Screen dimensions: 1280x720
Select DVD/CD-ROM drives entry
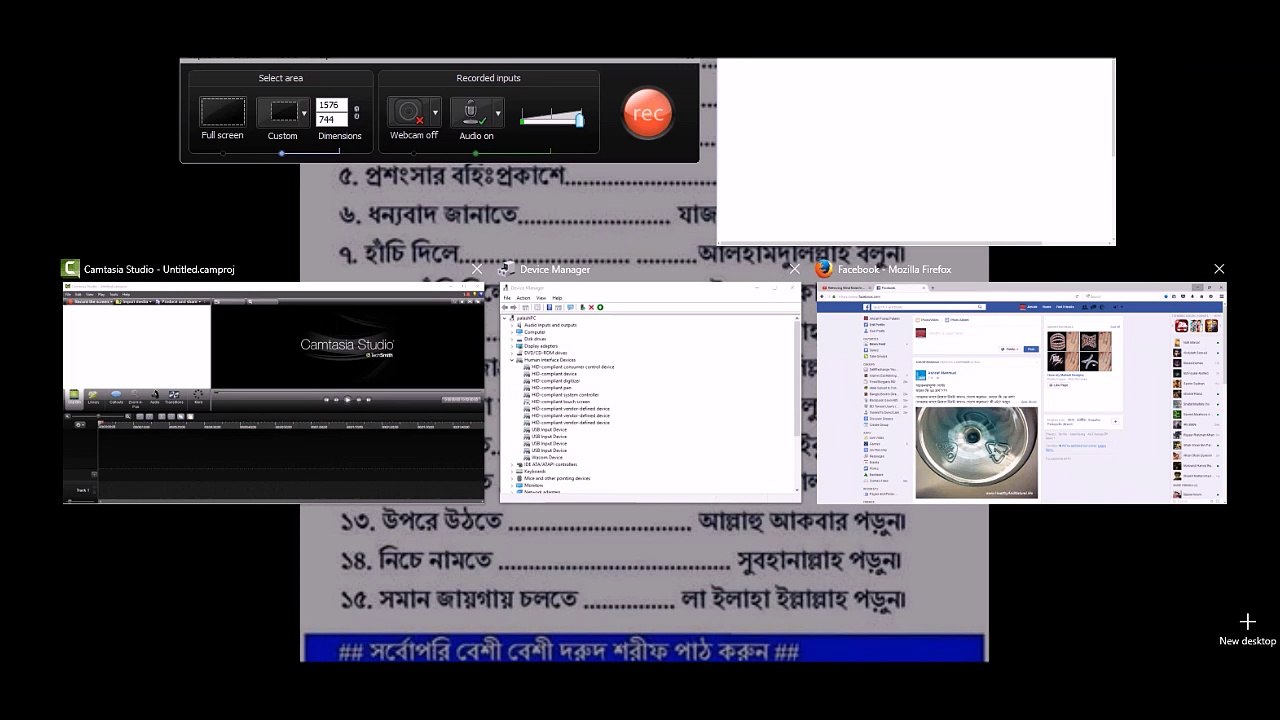click(545, 353)
